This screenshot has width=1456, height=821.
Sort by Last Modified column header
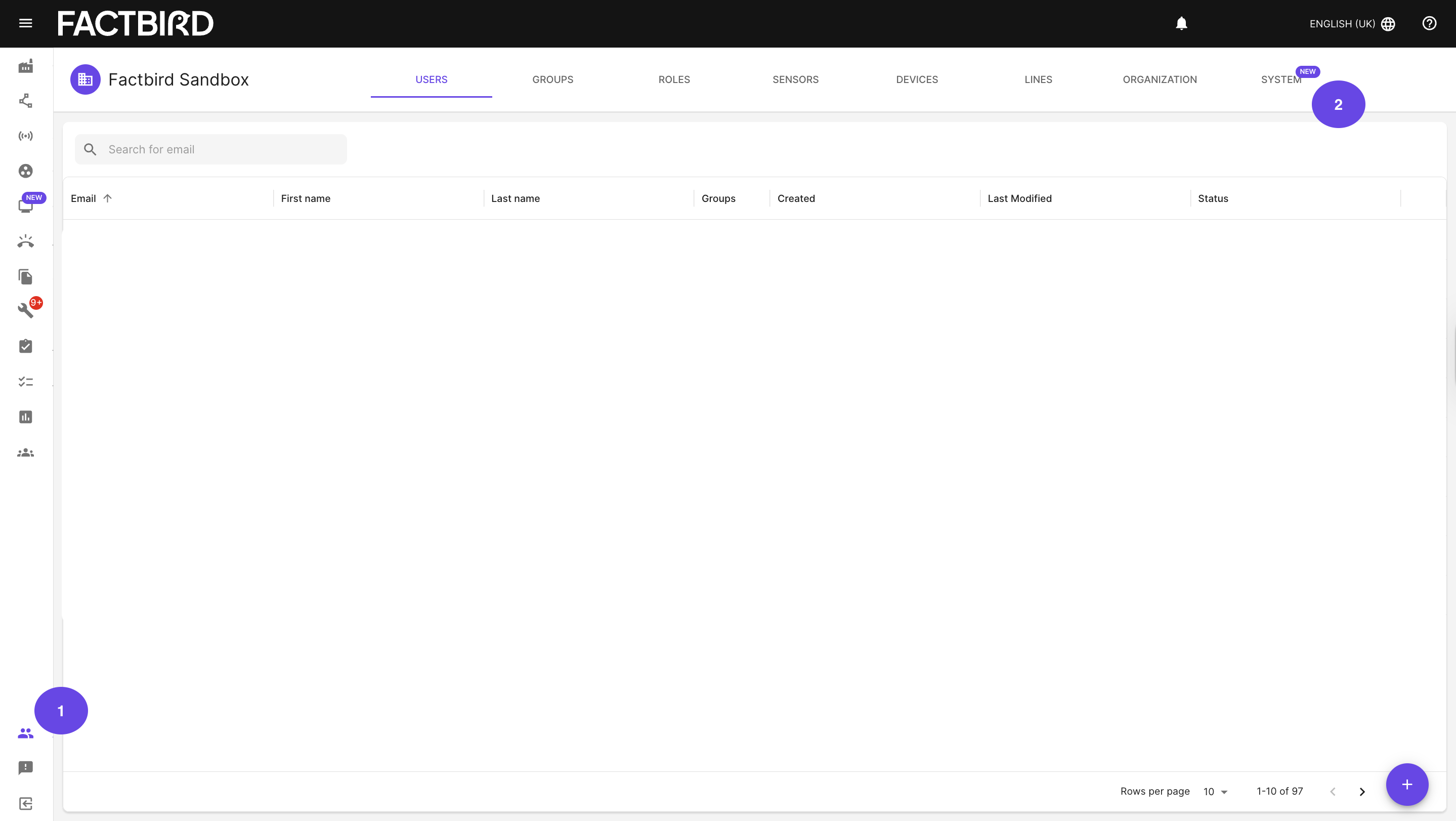point(1019,198)
